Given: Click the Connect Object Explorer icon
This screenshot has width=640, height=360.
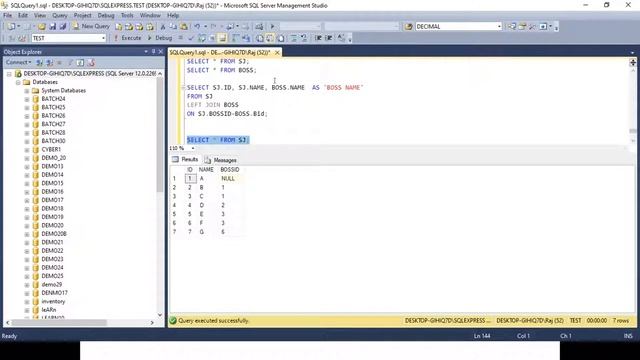Looking at the screenshot, I should (40, 62).
